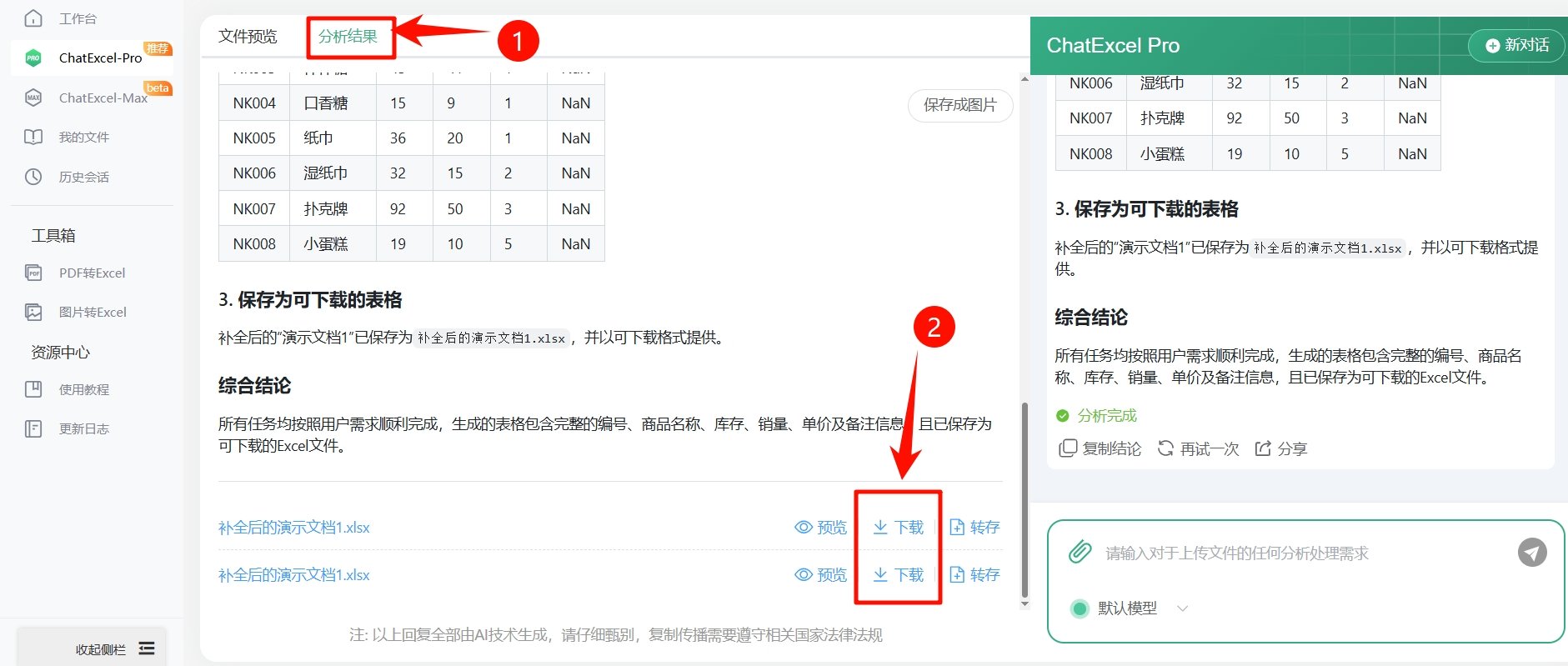The width and height of the screenshot is (1568, 666).
Task: Click the paperclip attach file icon
Action: click(x=1080, y=552)
